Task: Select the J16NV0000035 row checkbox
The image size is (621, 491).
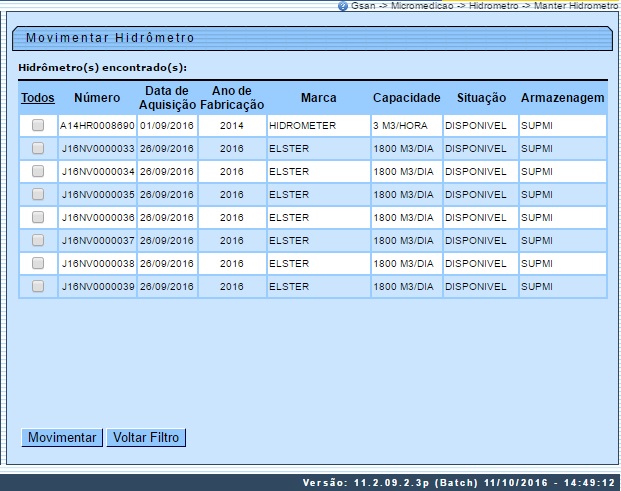Action: tap(38, 194)
